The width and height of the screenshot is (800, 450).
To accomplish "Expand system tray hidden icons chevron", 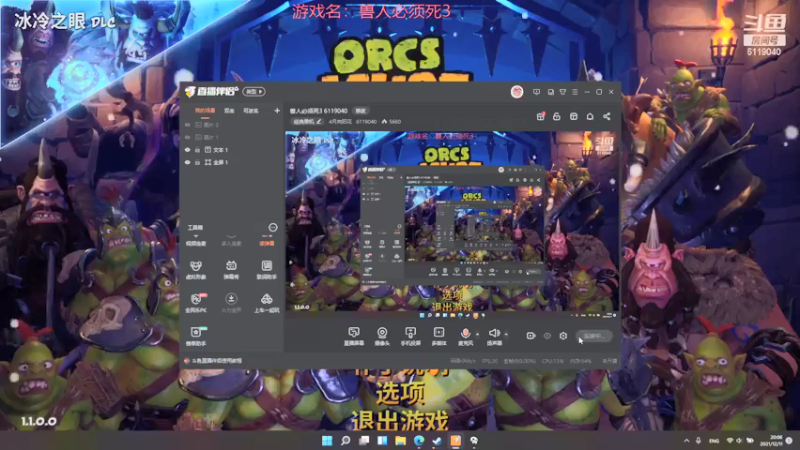I will 686,440.
